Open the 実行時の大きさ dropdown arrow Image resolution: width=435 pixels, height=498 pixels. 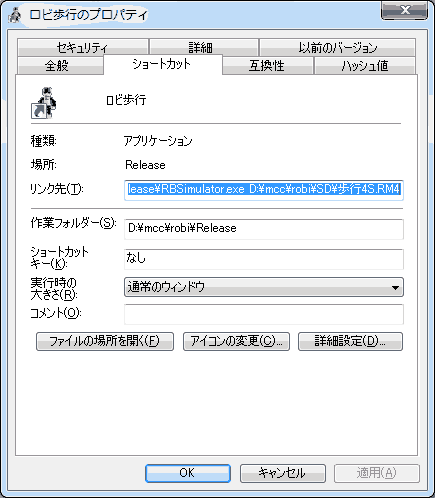coord(395,287)
